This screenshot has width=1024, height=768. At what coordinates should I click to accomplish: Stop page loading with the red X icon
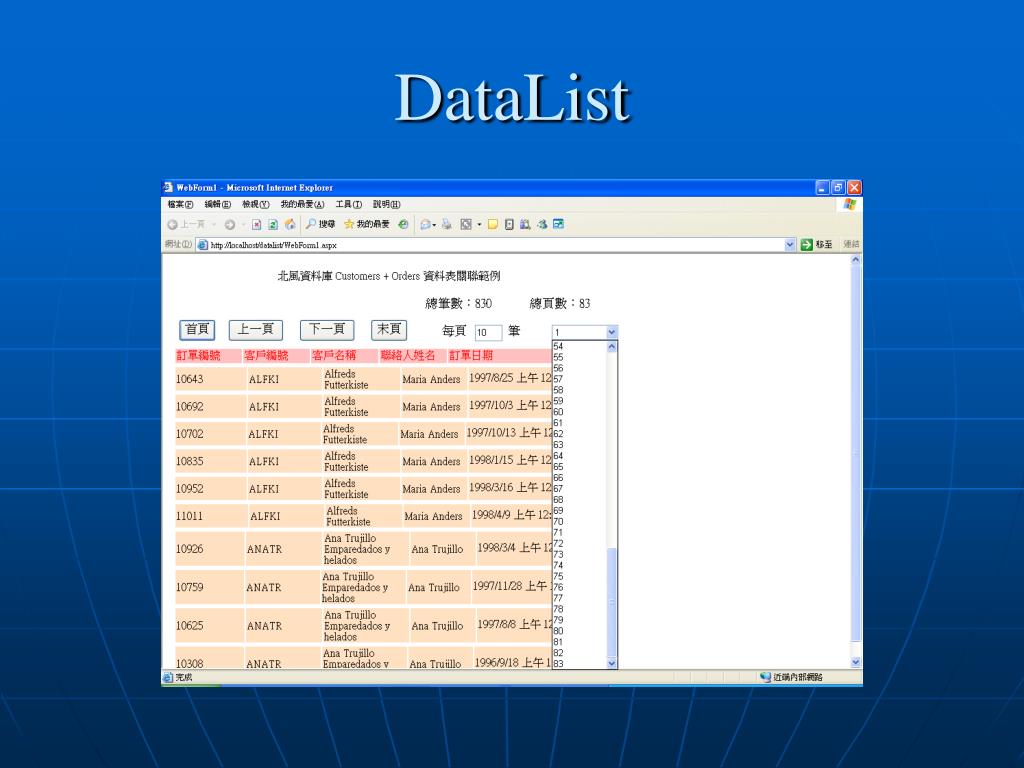tap(257, 225)
